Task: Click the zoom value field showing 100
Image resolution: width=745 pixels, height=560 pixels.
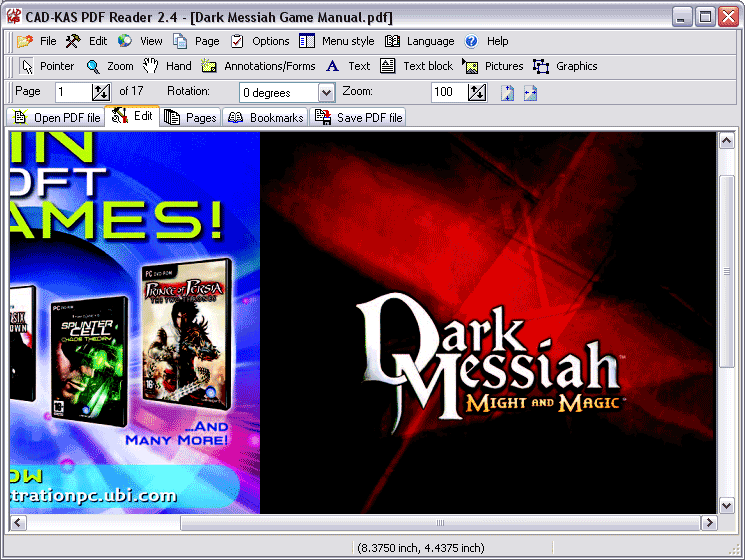Action: [x=449, y=92]
